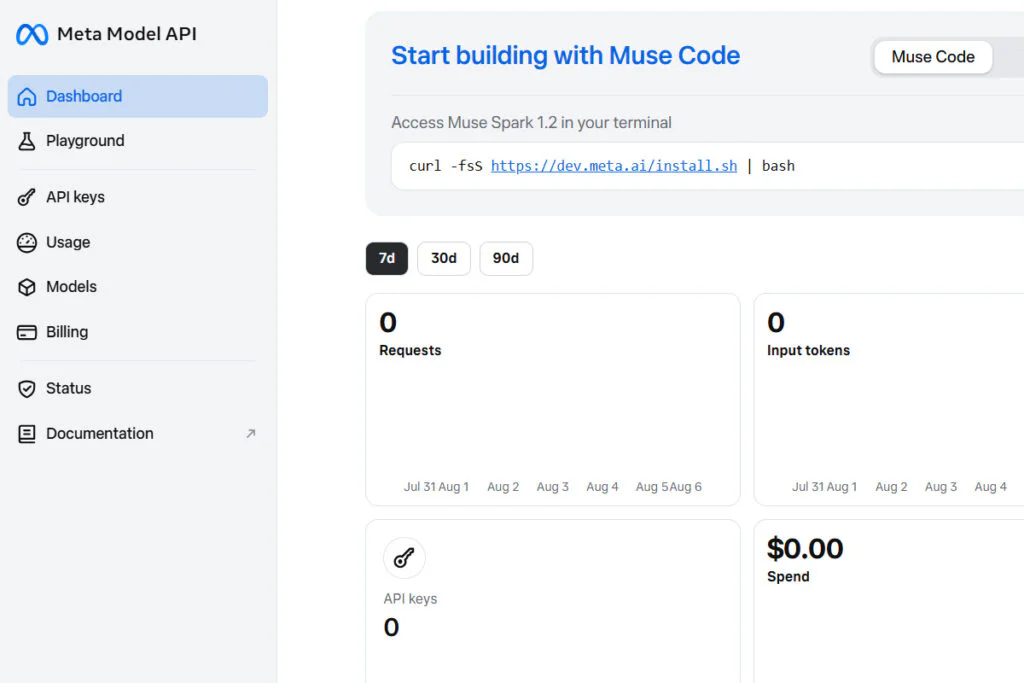The width and height of the screenshot is (1024, 683).
Task: Click the Status shield icon
Action: tap(27, 389)
